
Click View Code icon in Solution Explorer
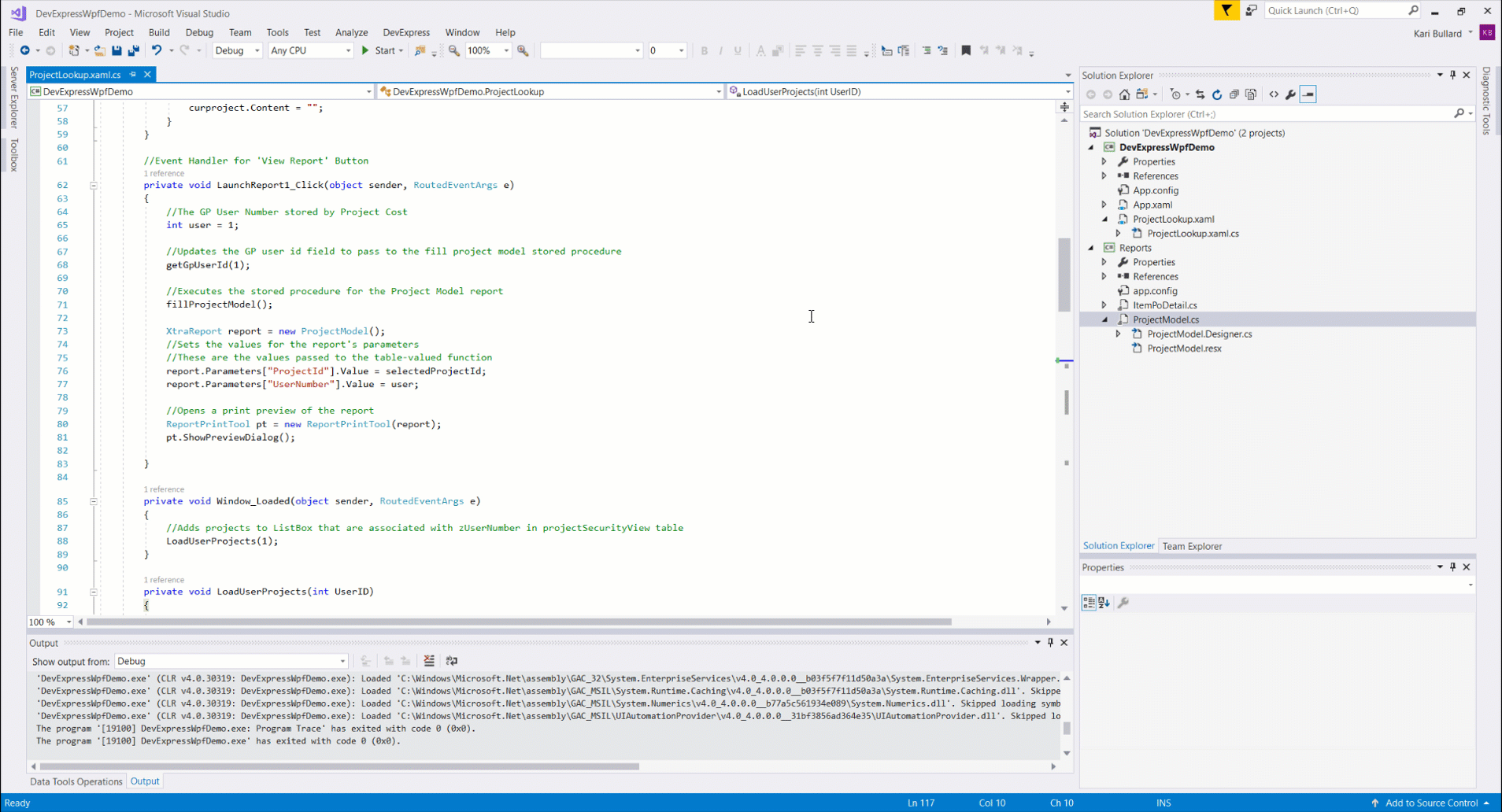point(1274,94)
